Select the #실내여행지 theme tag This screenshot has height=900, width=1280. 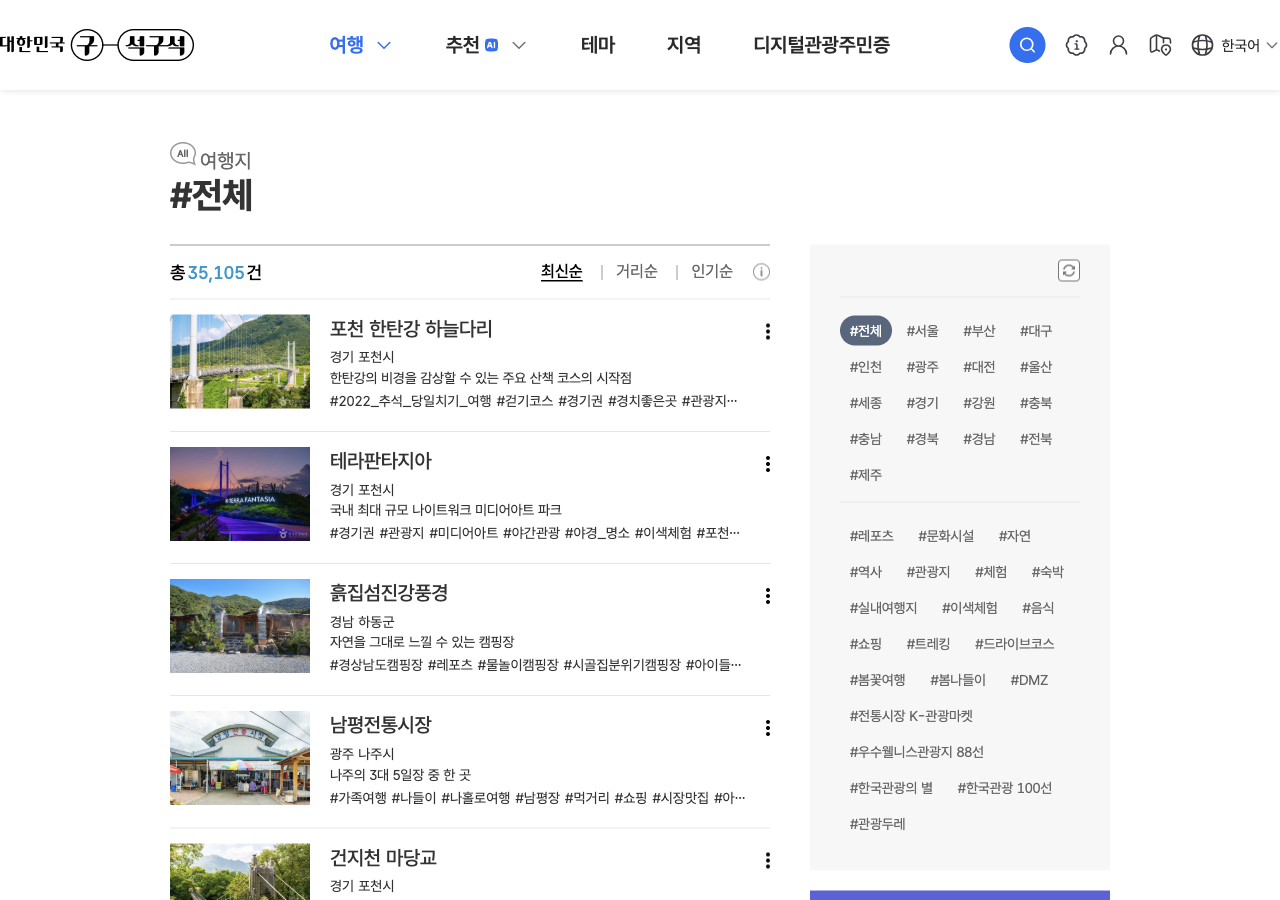point(883,608)
